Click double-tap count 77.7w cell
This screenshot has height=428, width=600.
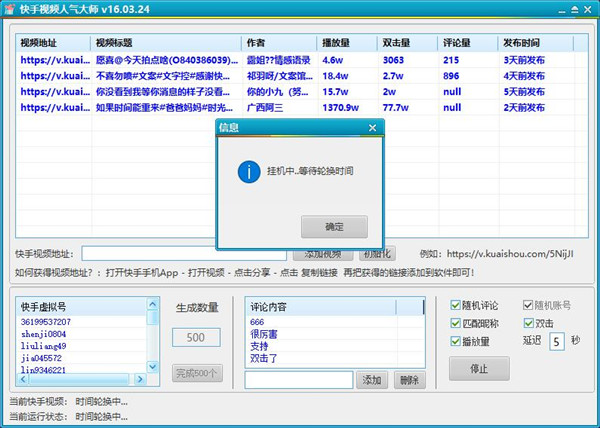tap(396, 108)
